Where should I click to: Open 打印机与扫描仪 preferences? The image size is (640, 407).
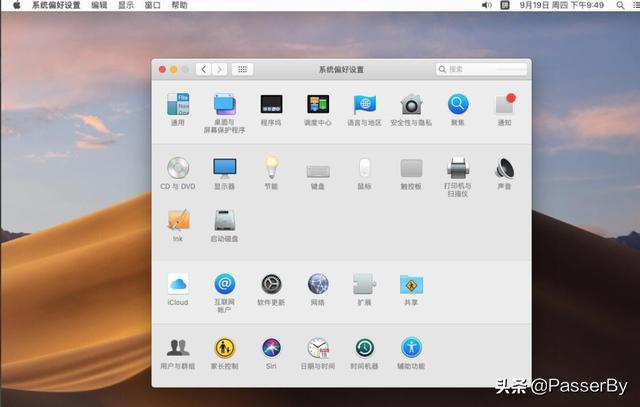click(458, 177)
